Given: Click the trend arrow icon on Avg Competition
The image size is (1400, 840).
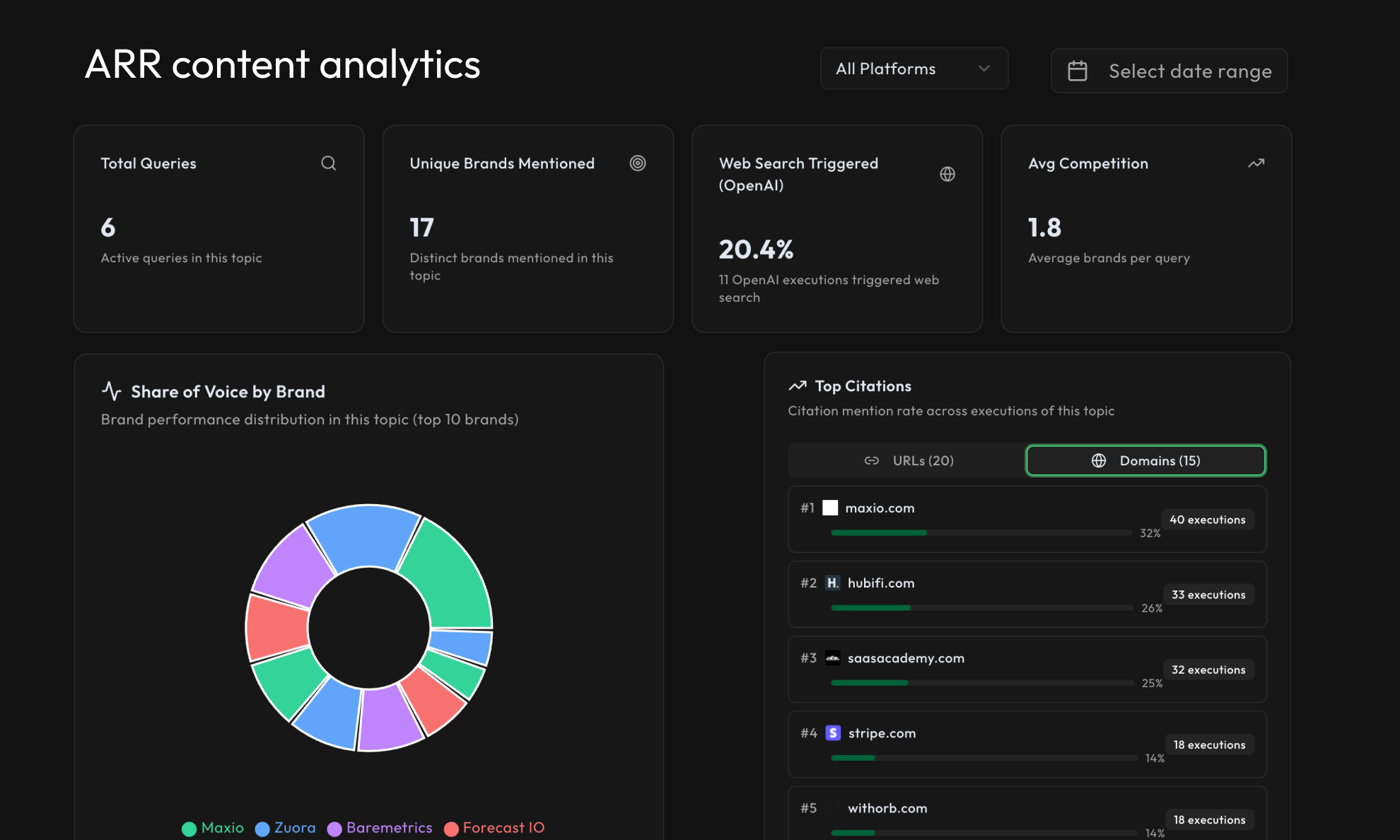Looking at the screenshot, I should pos(1256,163).
